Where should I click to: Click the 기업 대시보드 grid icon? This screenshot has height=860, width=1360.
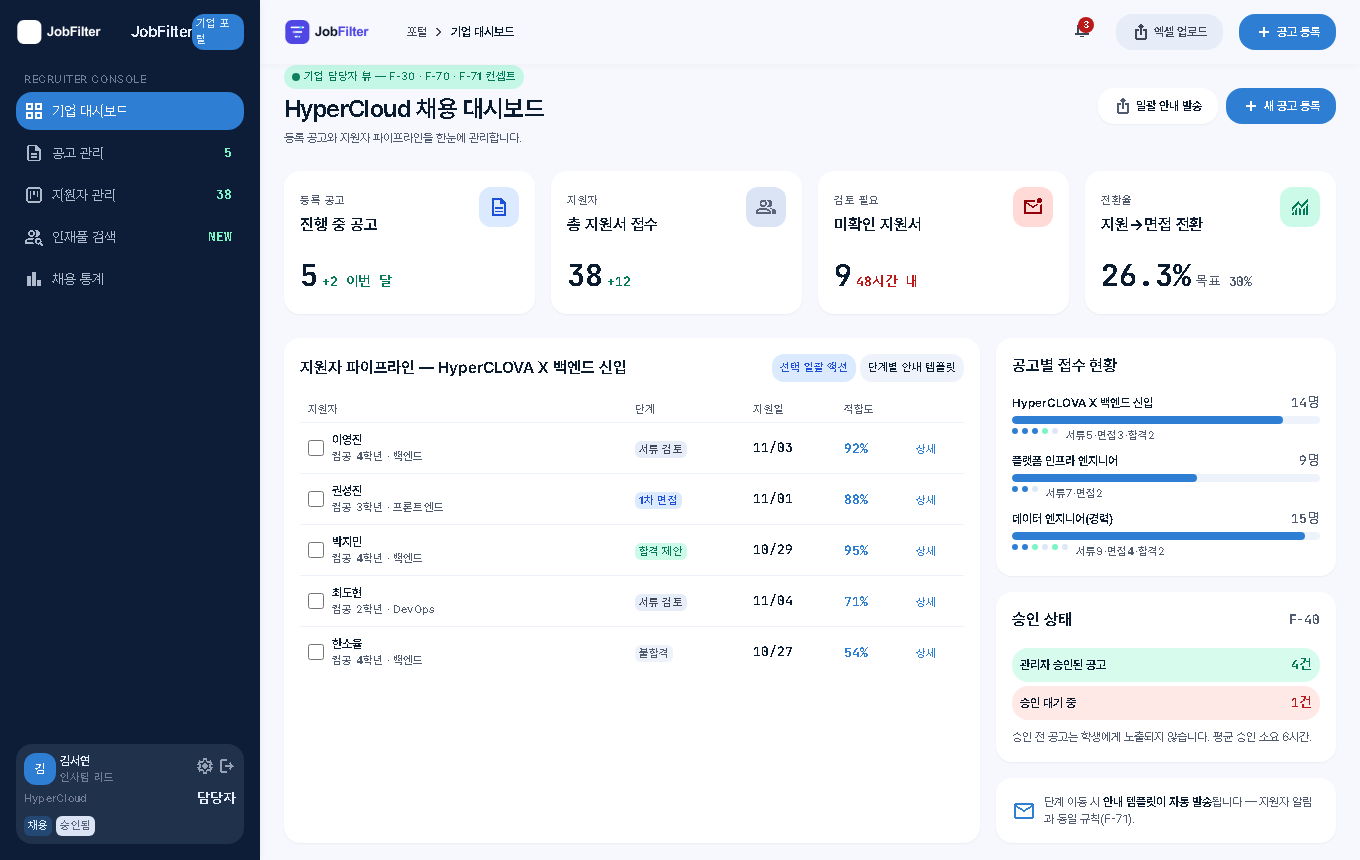[x=34, y=111]
